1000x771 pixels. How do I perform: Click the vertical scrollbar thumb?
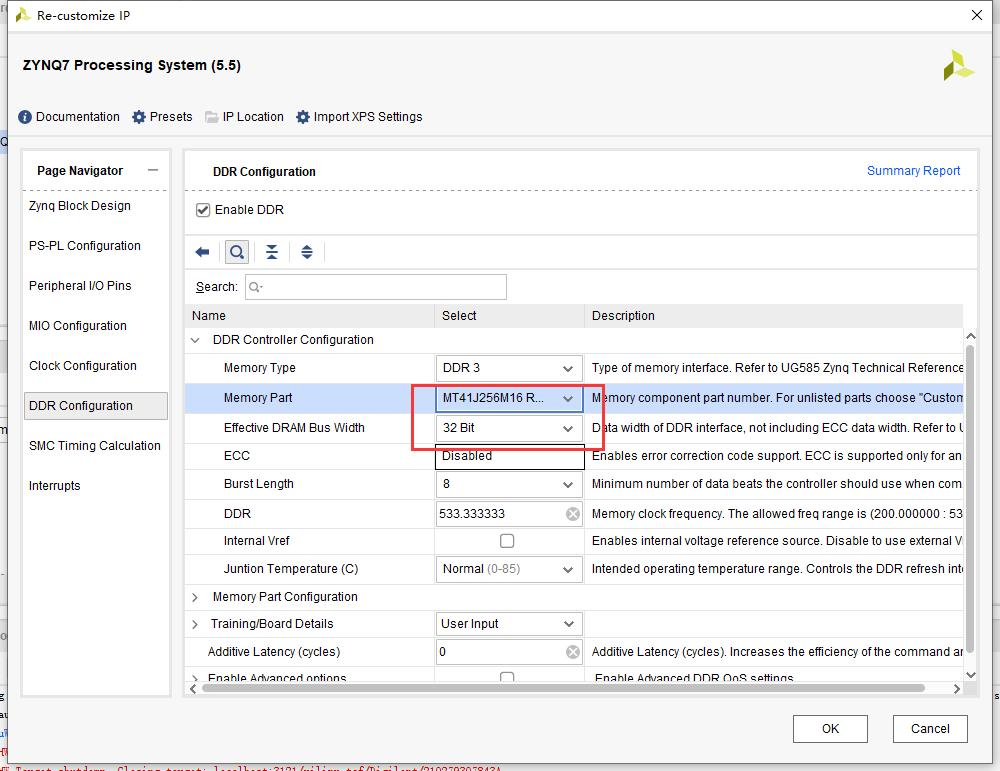coord(970,499)
